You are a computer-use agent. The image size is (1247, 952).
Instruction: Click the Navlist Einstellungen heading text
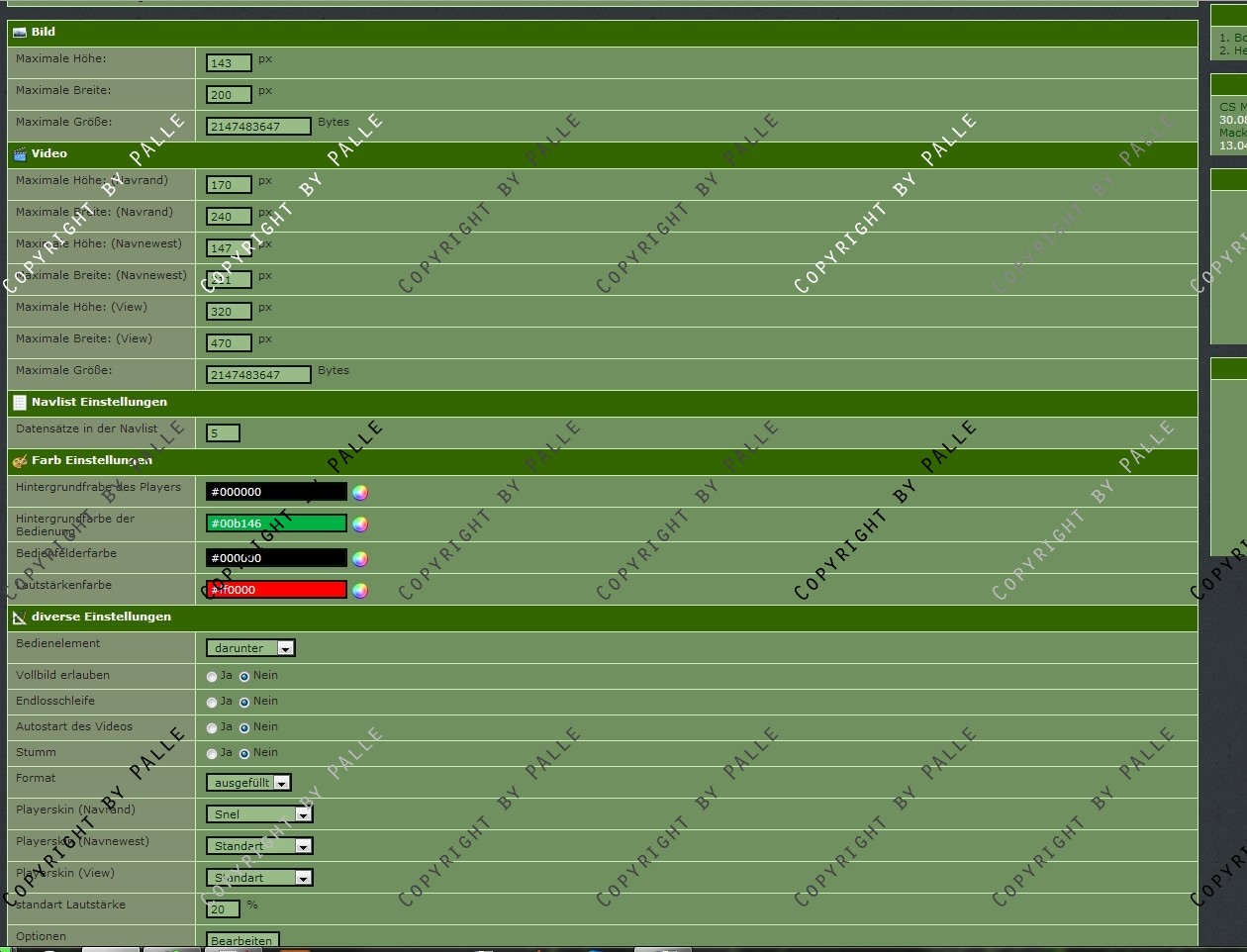tap(99, 403)
